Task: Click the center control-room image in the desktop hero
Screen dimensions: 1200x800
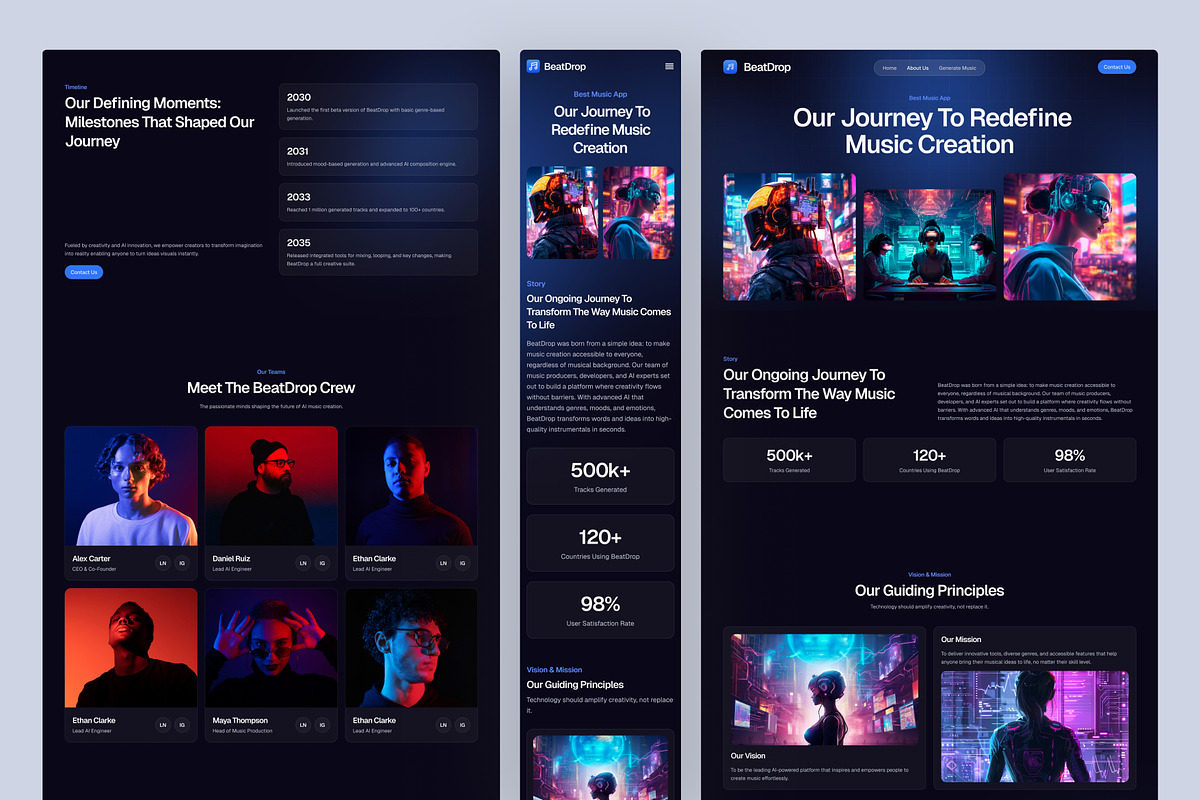Action: click(930, 244)
